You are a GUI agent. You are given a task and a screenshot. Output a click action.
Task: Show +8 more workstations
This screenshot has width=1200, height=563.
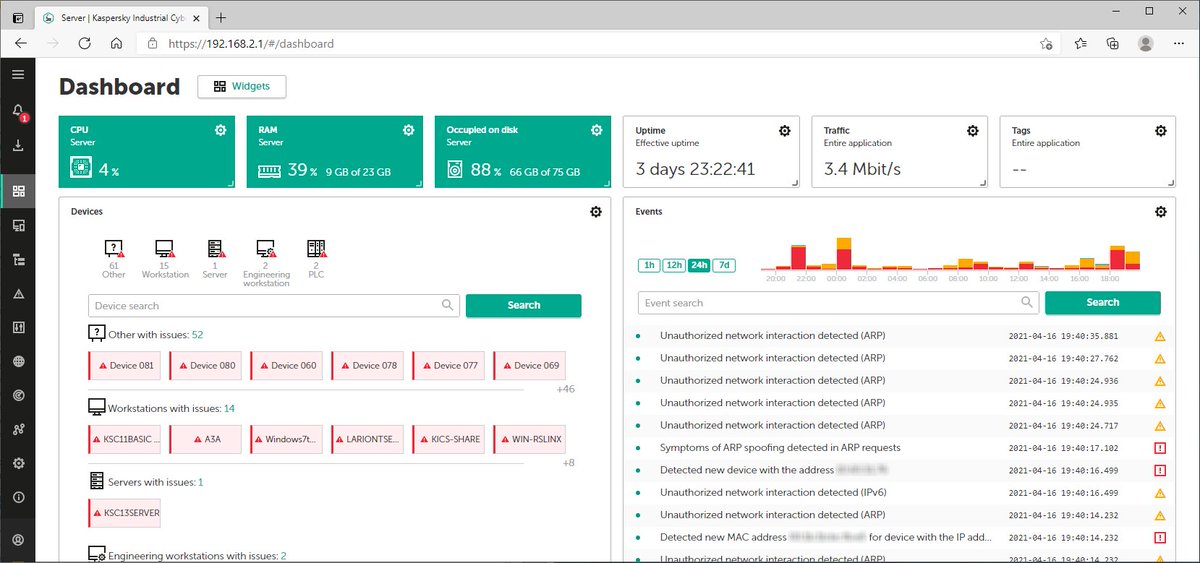pos(568,463)
